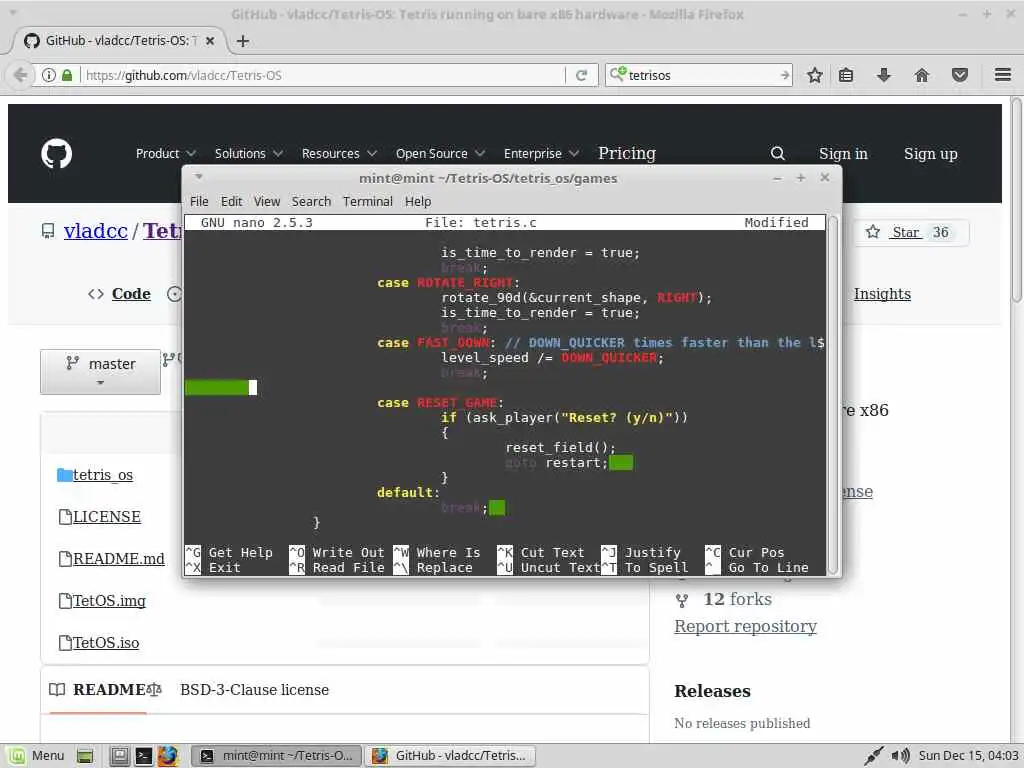Click the bookmark star icon in Firefox toolbar

pos(814,75)
